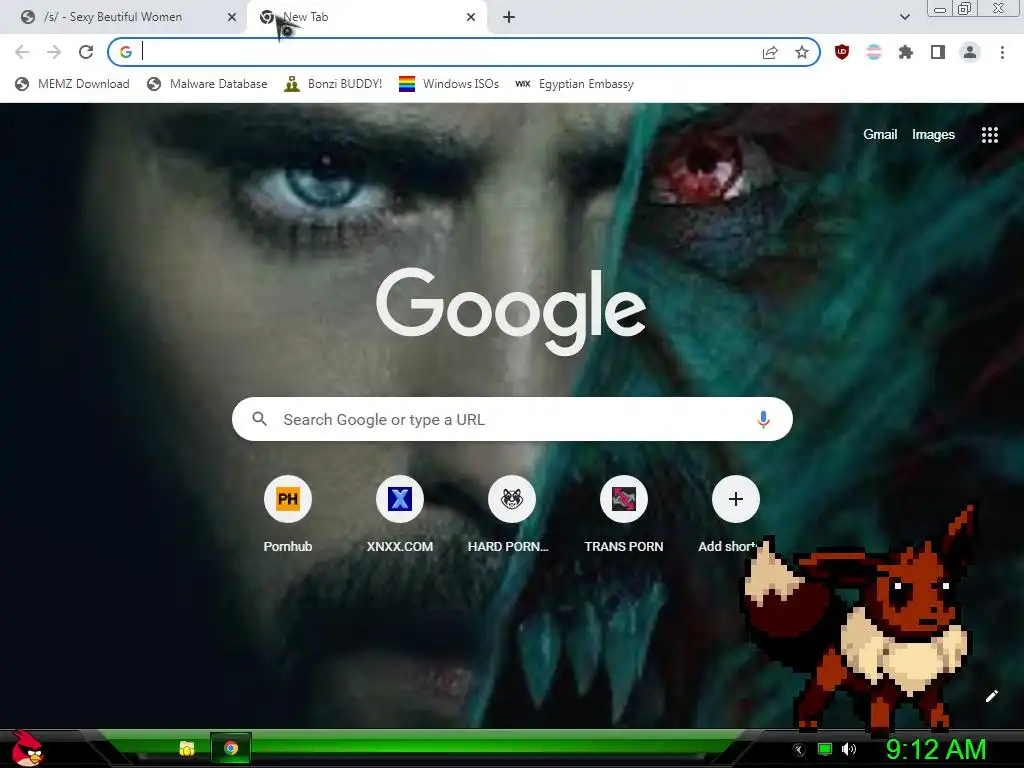Open the Extensions puzzle piece menu

click(x=906, y=52)
